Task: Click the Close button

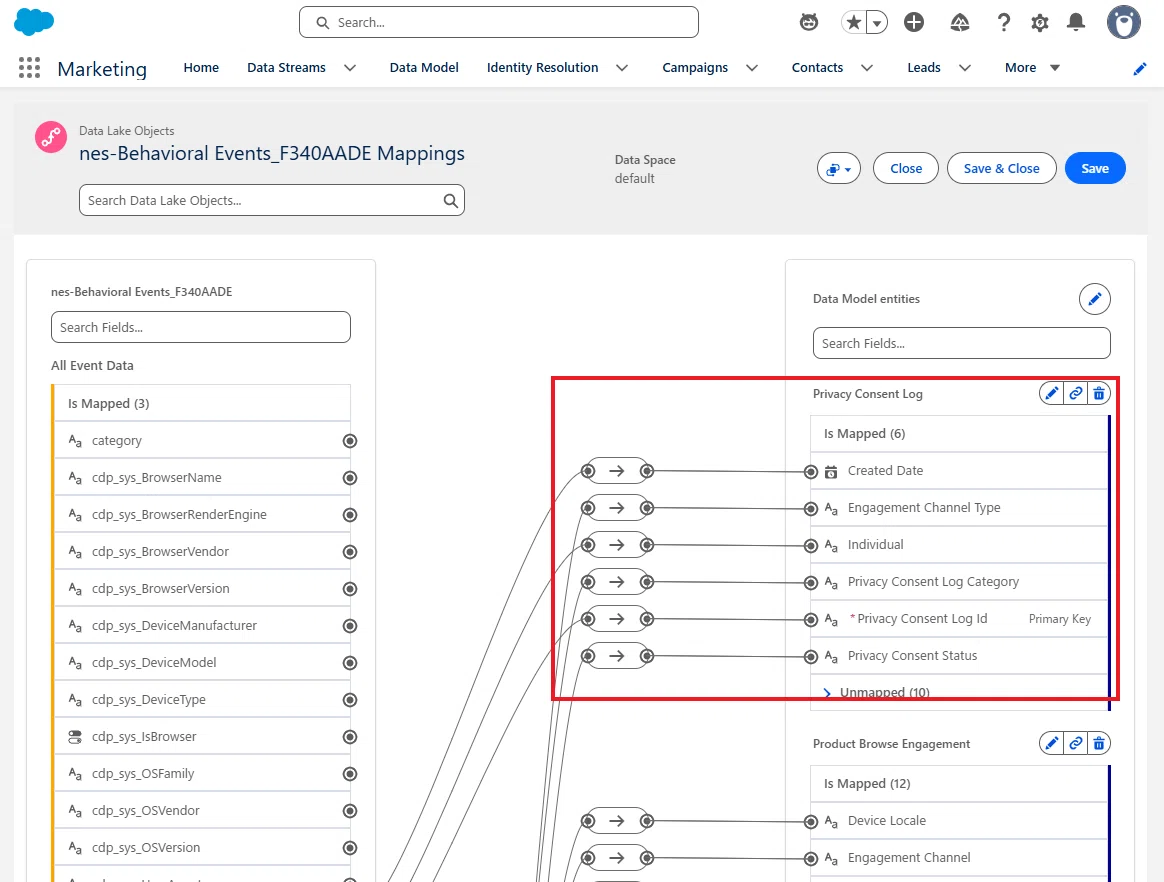Action: point(906,169)
